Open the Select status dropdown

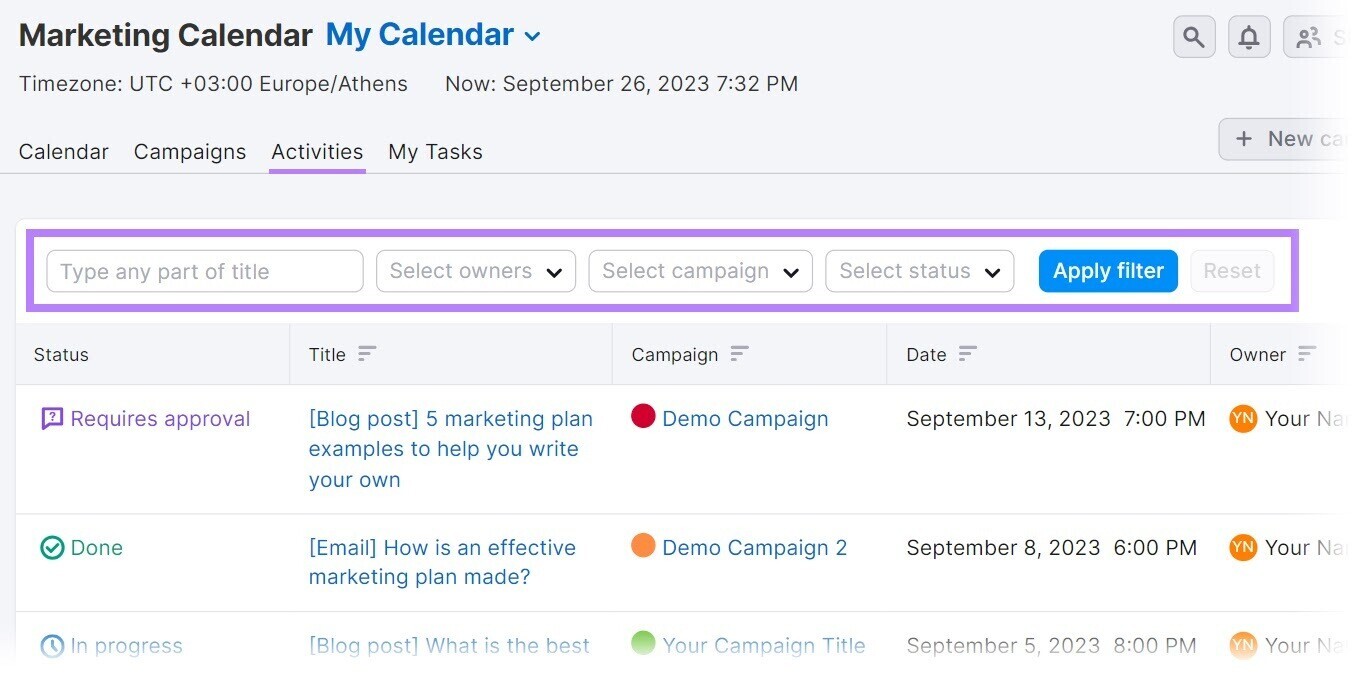pos(919,271)
